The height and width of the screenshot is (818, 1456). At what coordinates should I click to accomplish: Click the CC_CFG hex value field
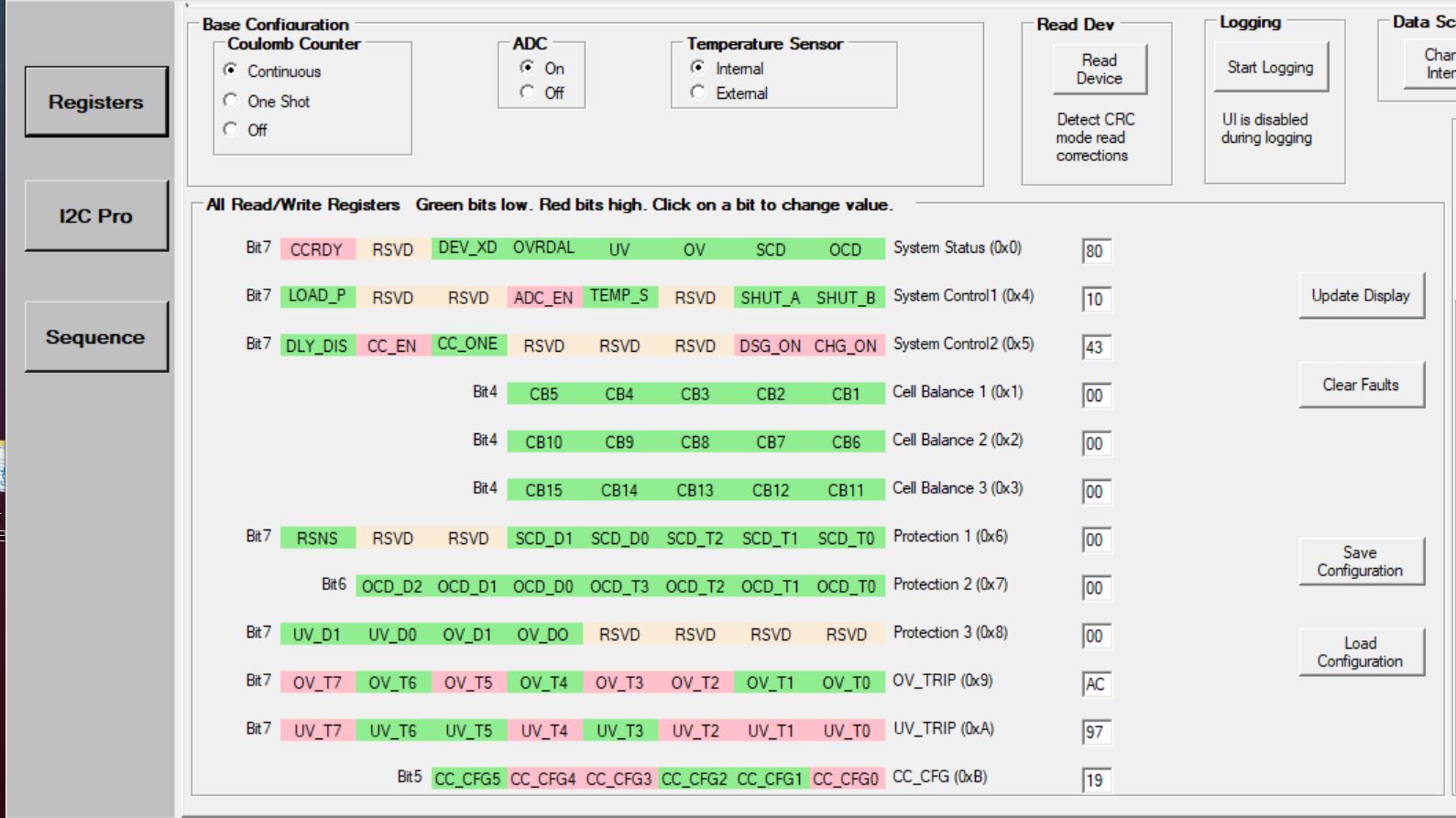pyautogui.click(x=1096, y=780)
